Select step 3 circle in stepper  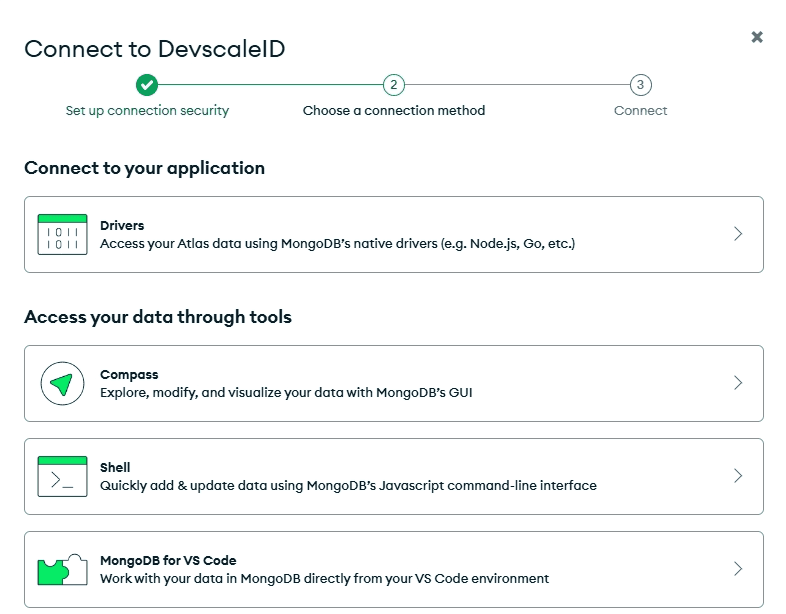[x=640, y=85]
